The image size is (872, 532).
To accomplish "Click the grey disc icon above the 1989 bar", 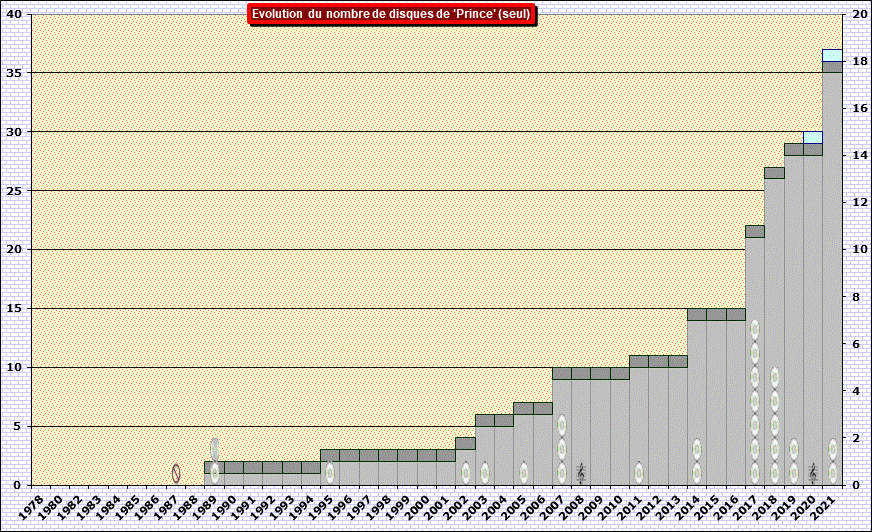I will 214,449.
